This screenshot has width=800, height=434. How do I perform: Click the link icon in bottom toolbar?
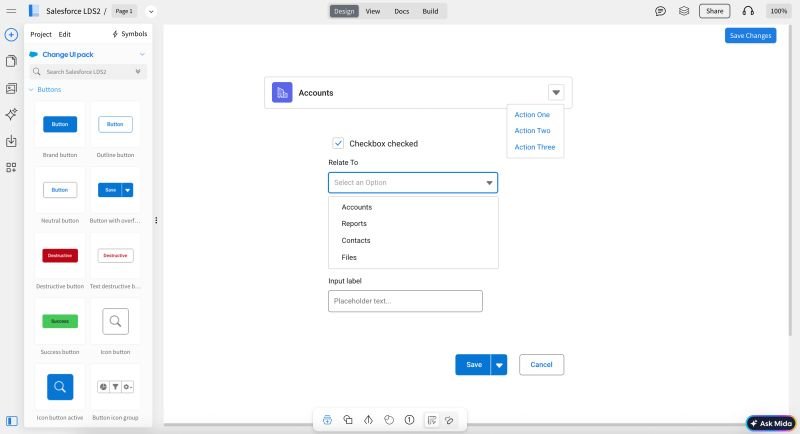click(449, 420)
